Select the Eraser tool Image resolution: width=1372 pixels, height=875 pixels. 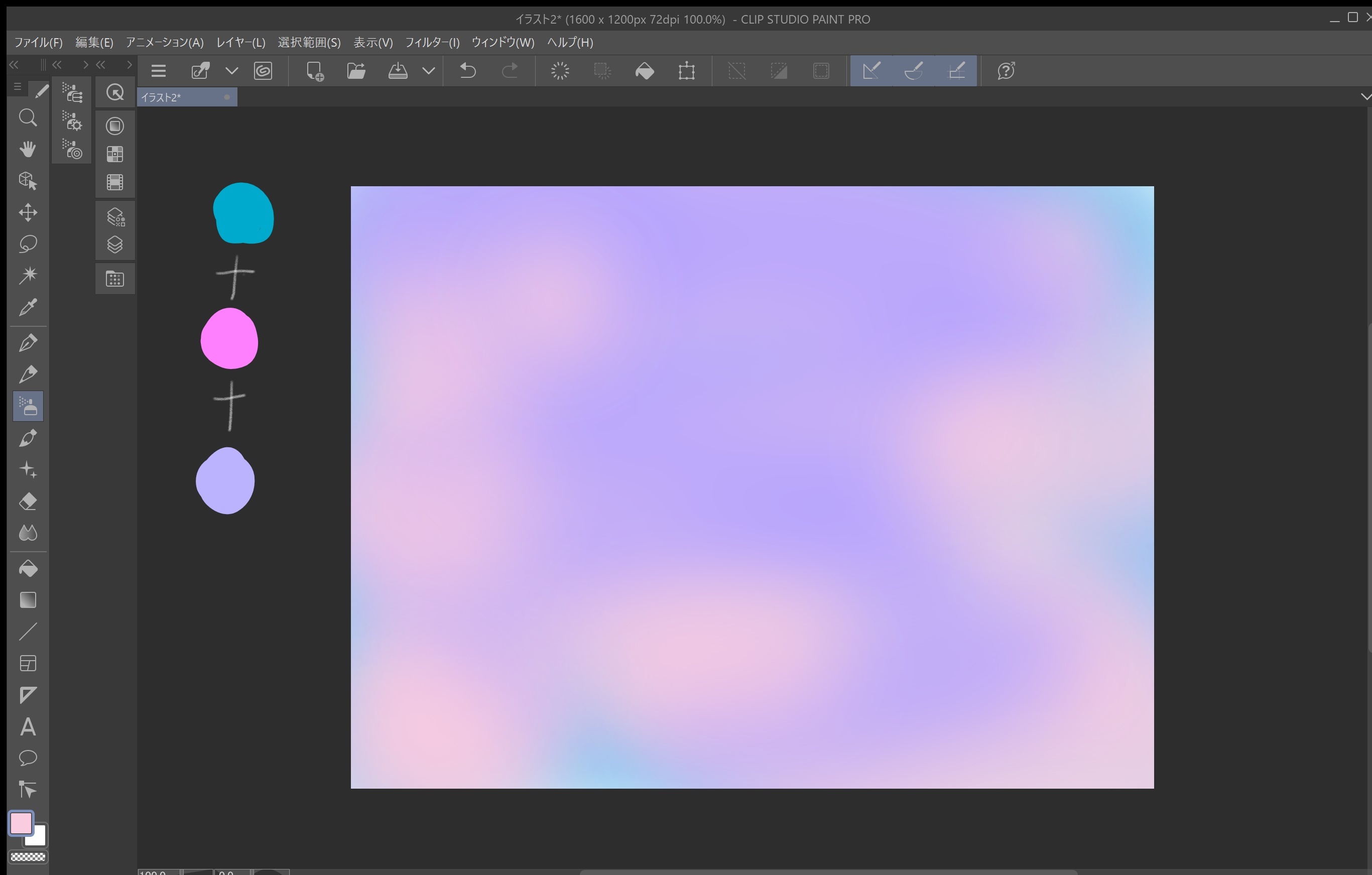tap(28, 502)
